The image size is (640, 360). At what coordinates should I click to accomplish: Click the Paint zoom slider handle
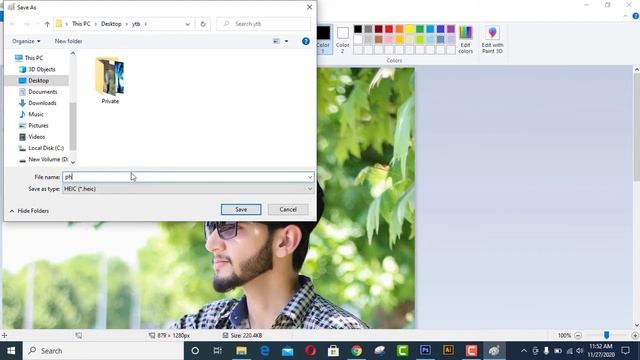(607, 335)
